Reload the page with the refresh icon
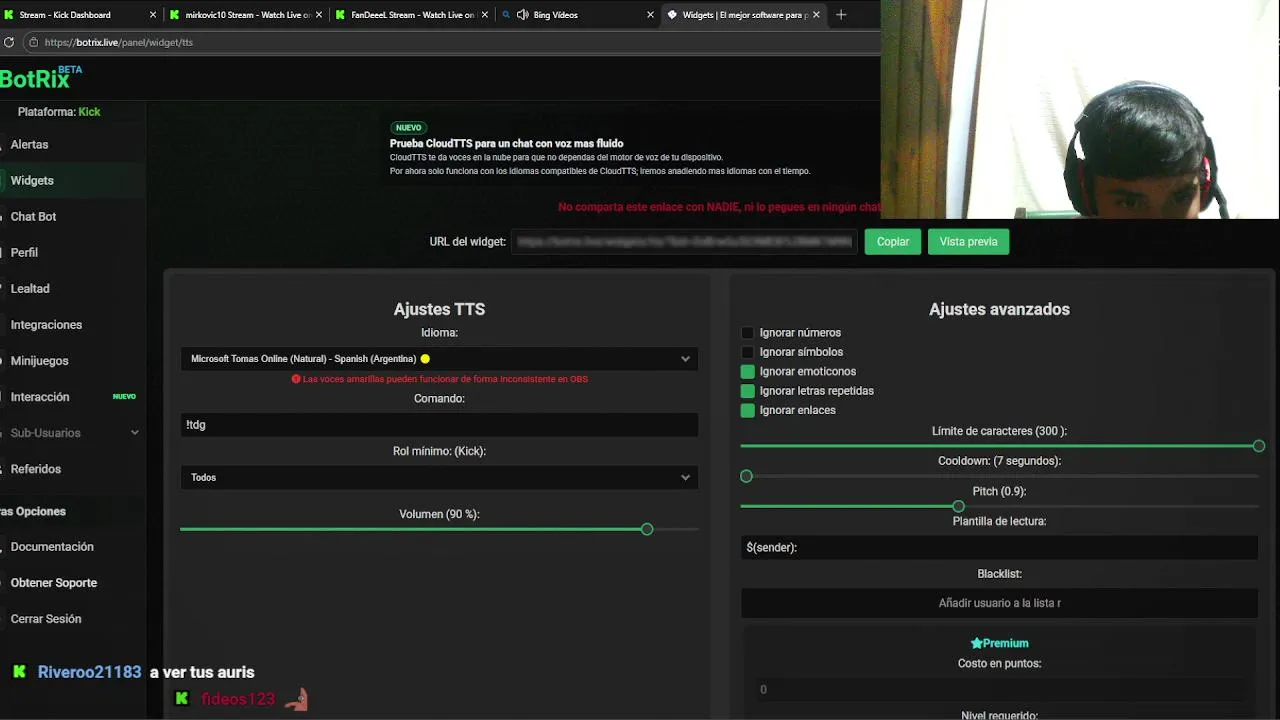This screenshot has height=720, width=1280. pos(9,42)
